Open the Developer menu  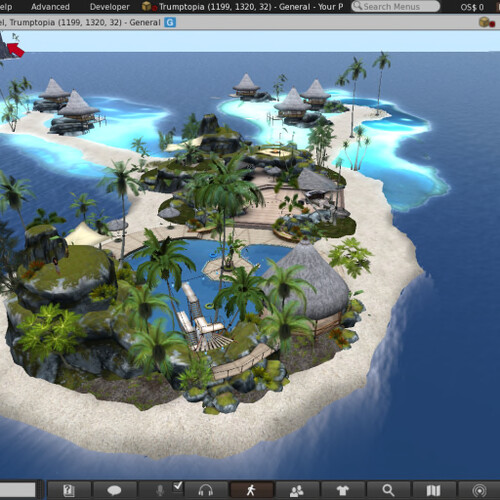tap(110, 7)
